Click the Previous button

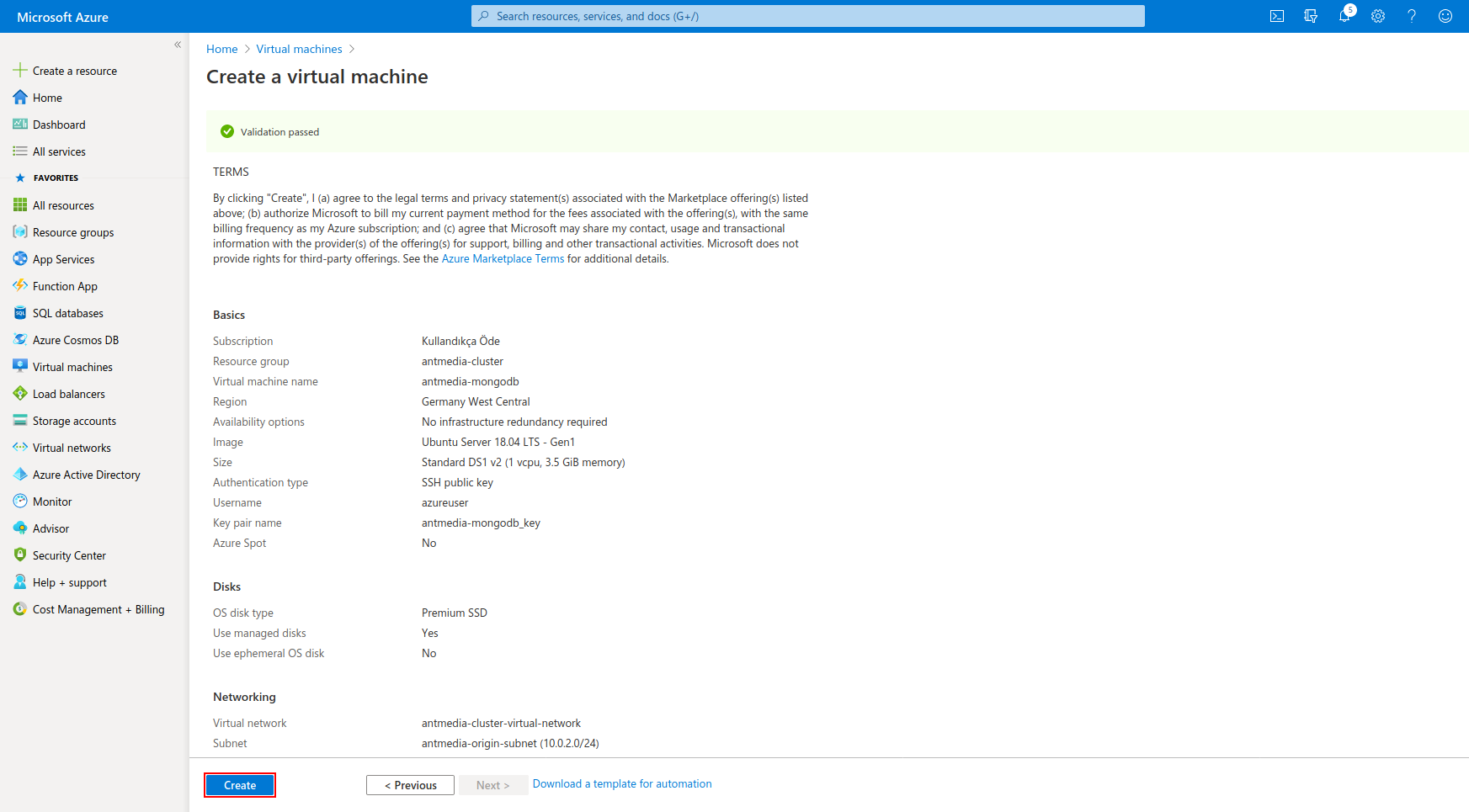[x=410, y=785]
